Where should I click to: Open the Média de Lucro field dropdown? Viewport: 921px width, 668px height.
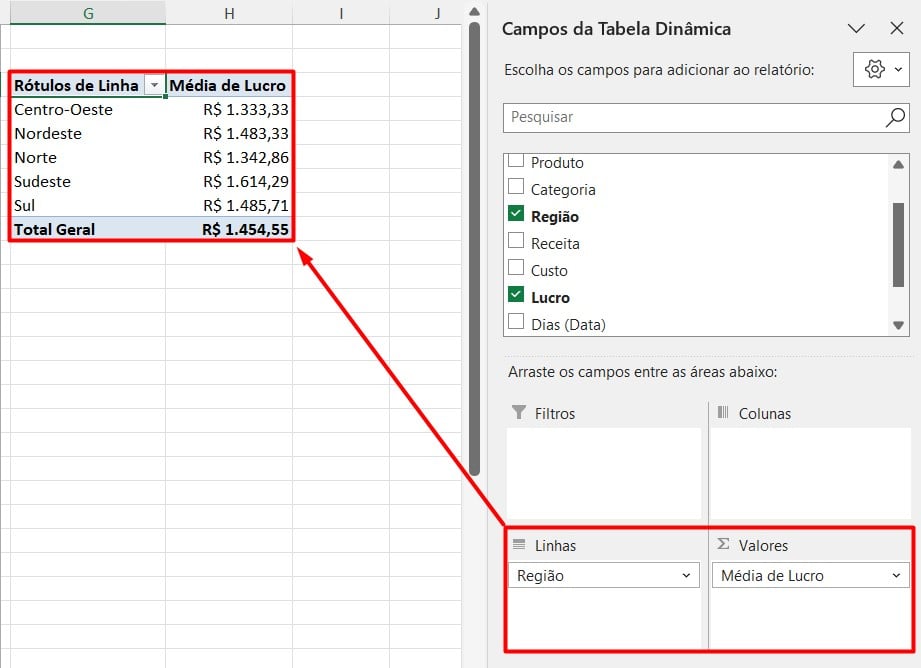(x=896, y=576)
